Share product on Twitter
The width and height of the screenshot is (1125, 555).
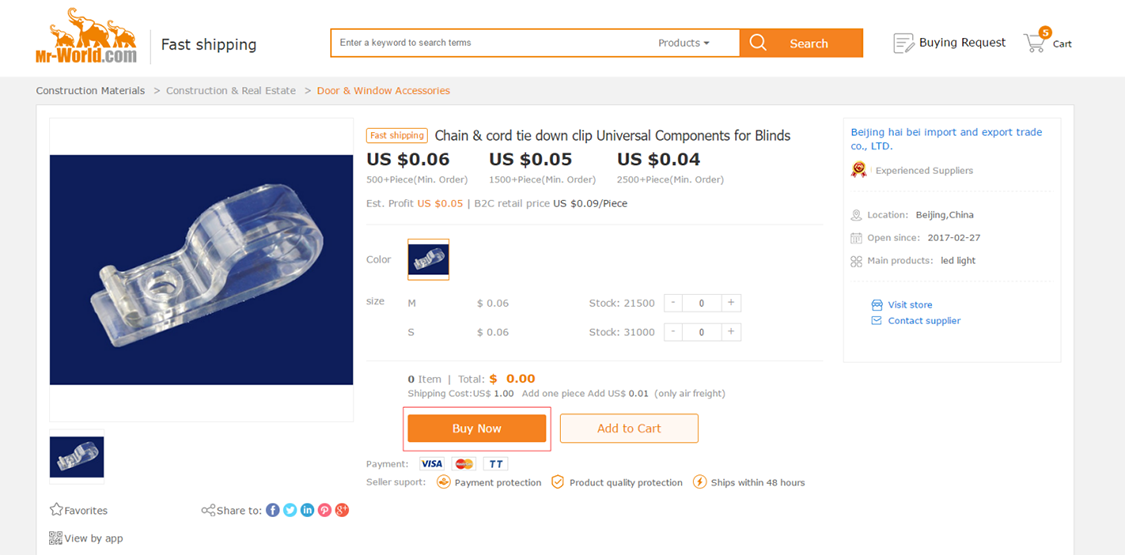pyautogui.click(x=290, y=510)
